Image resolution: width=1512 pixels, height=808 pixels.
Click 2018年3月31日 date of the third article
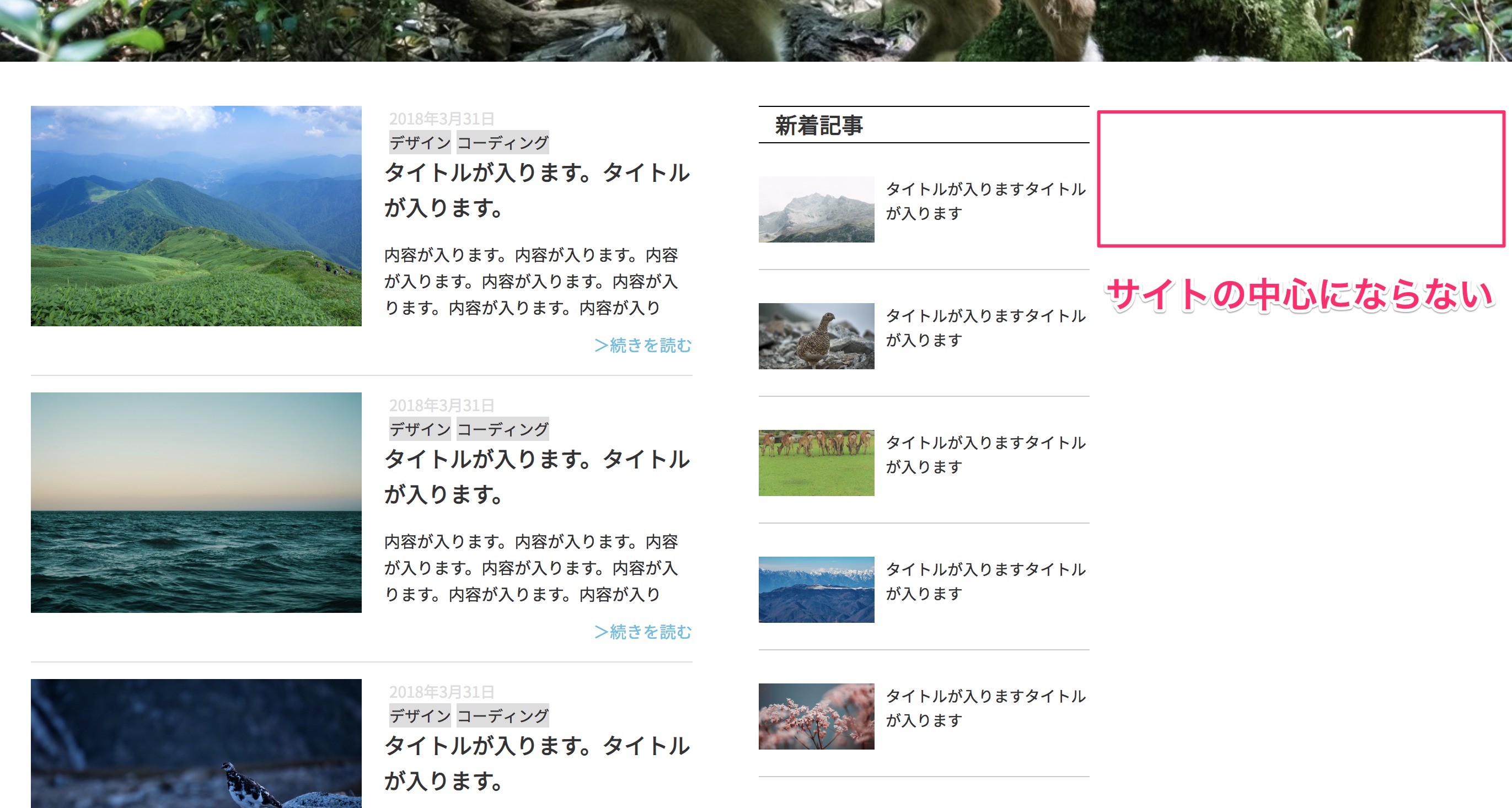tap(441, 691)
